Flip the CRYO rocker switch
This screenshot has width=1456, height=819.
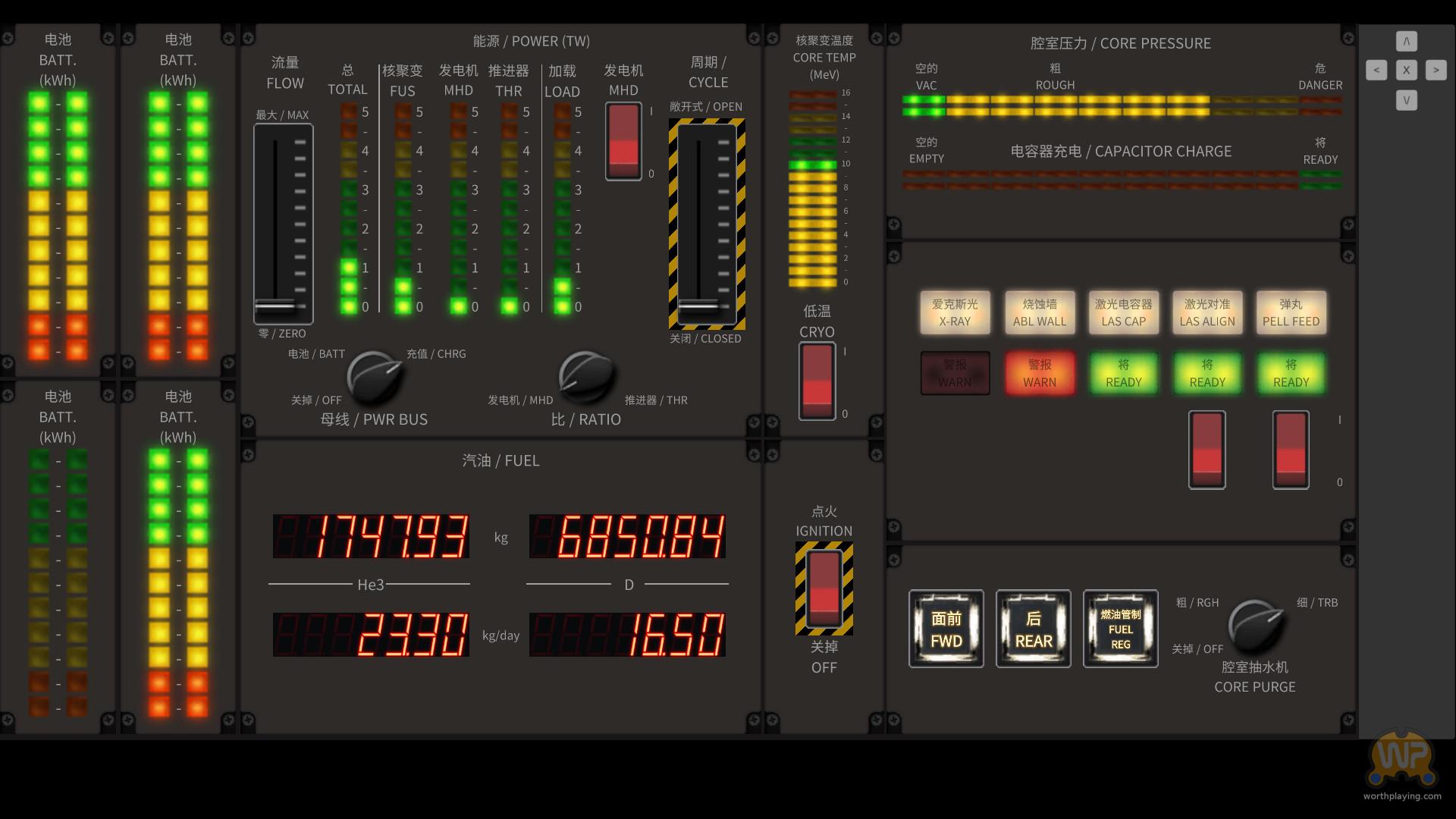coord(817,381)
